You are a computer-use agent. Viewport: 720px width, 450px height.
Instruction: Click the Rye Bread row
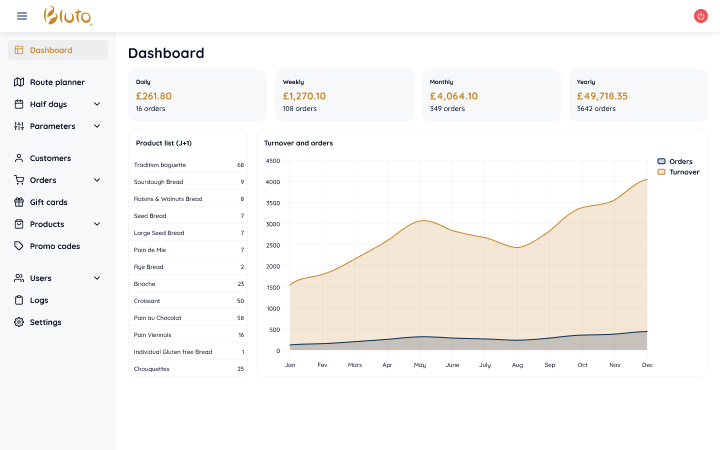(x=188, y=267)
